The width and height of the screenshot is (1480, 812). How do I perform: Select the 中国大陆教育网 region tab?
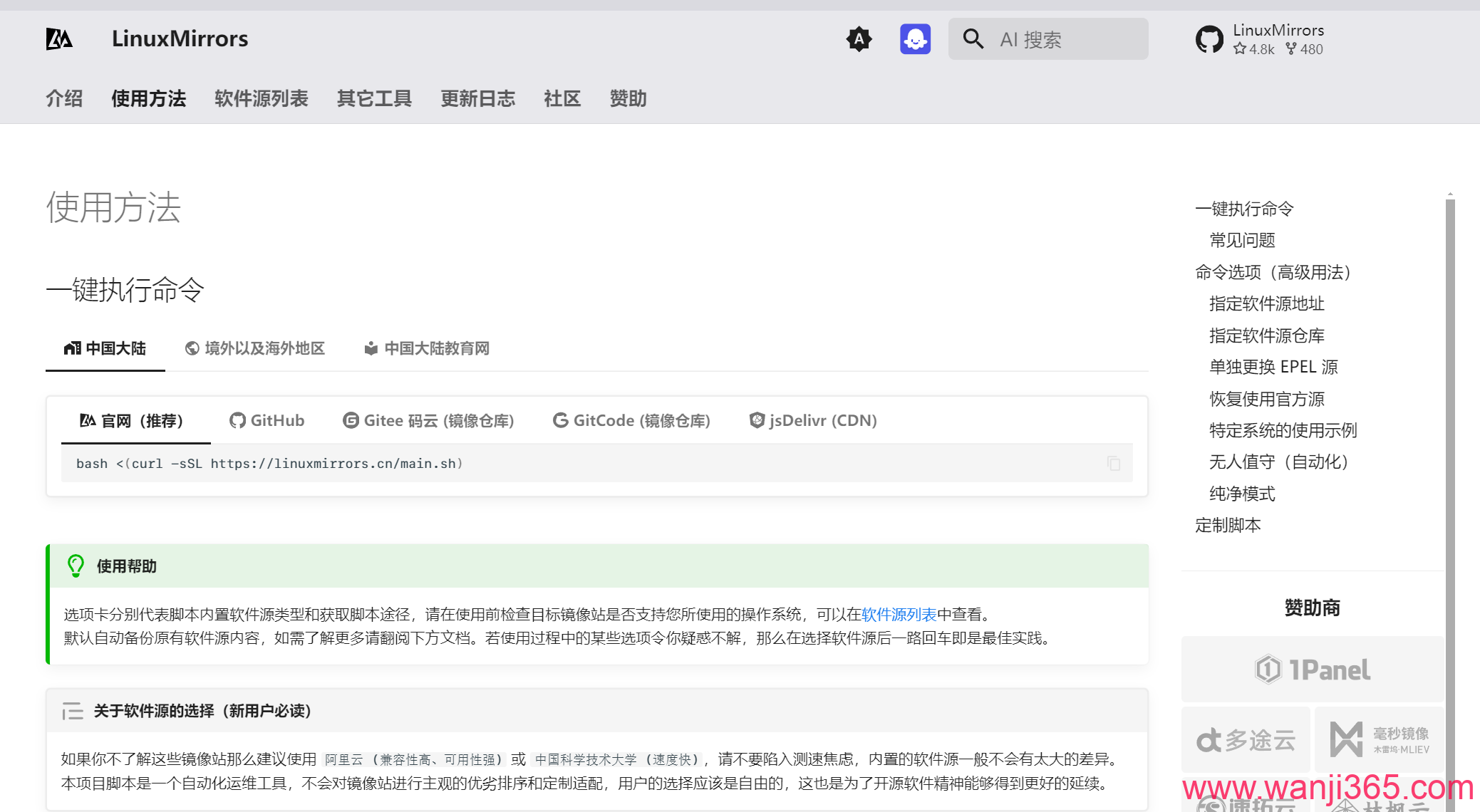[x=426, y=348]
